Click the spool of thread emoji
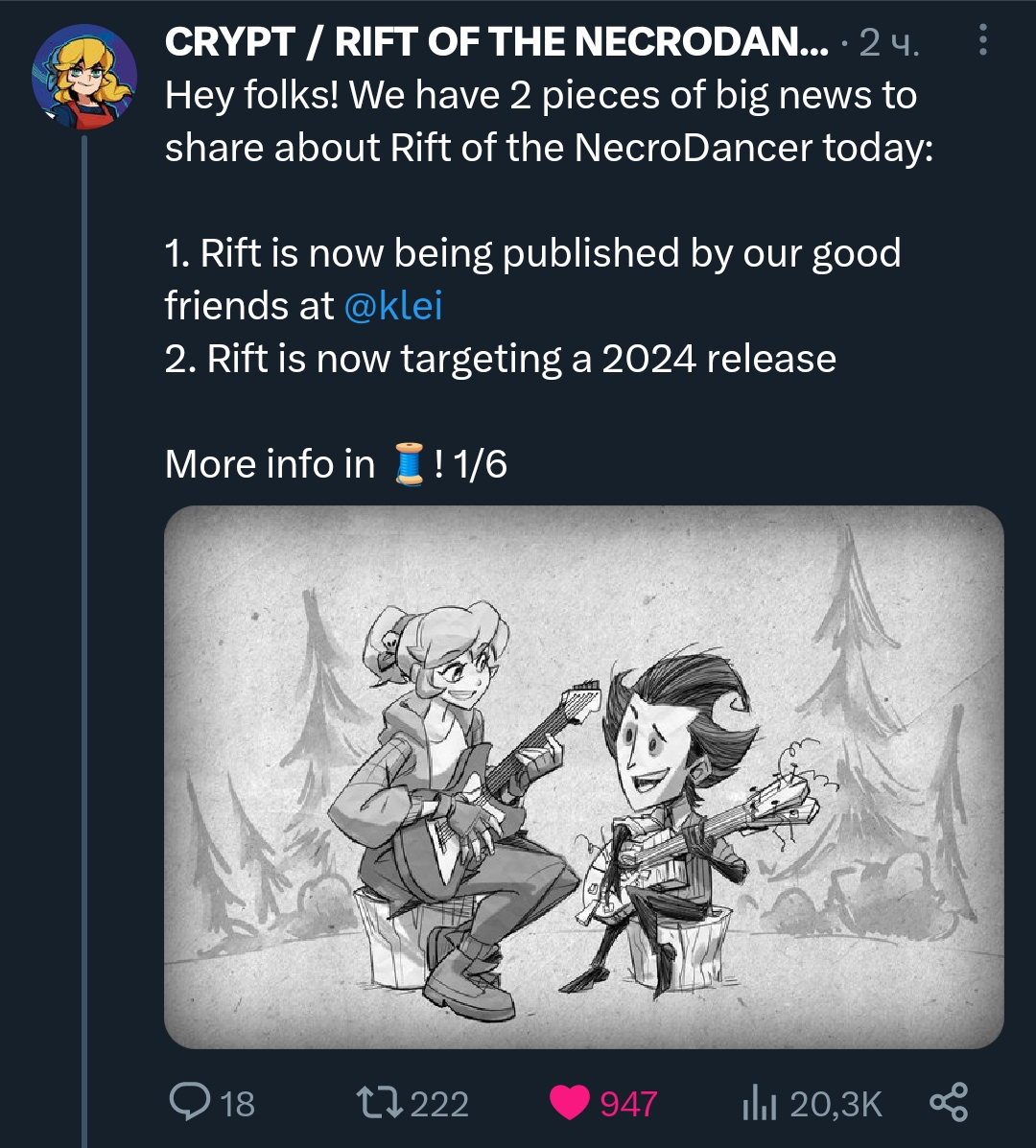This screenshot has height=1148, width=1036. [410, 464]
